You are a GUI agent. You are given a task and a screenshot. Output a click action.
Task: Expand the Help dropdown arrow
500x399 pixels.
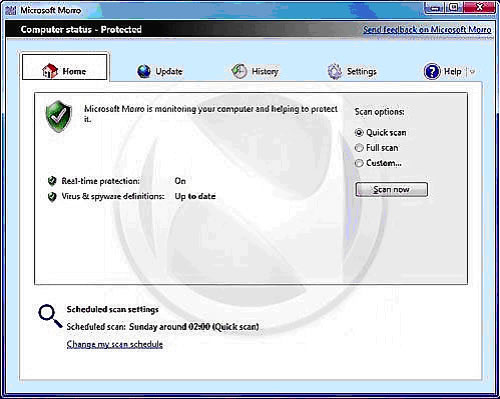pyautogui.click(x=472, y=71)
